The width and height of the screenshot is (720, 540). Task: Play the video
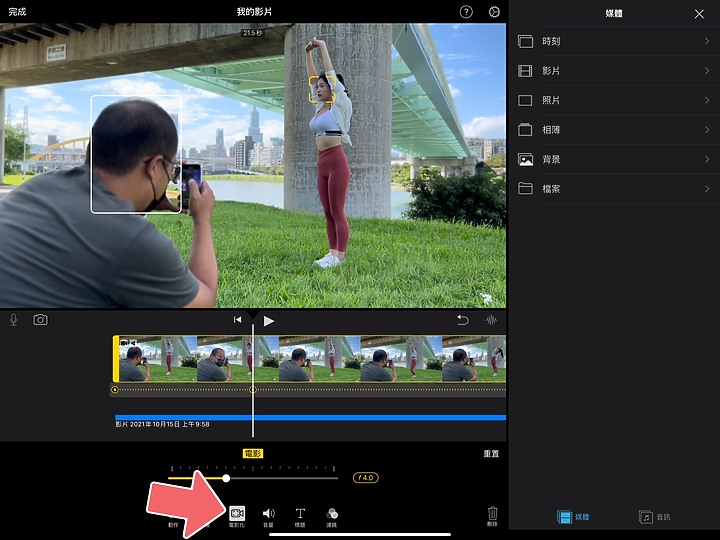coord(269,321)
